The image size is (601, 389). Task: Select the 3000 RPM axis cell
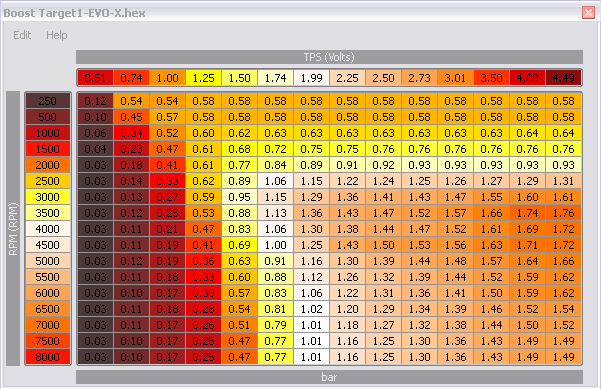point(48,197)
